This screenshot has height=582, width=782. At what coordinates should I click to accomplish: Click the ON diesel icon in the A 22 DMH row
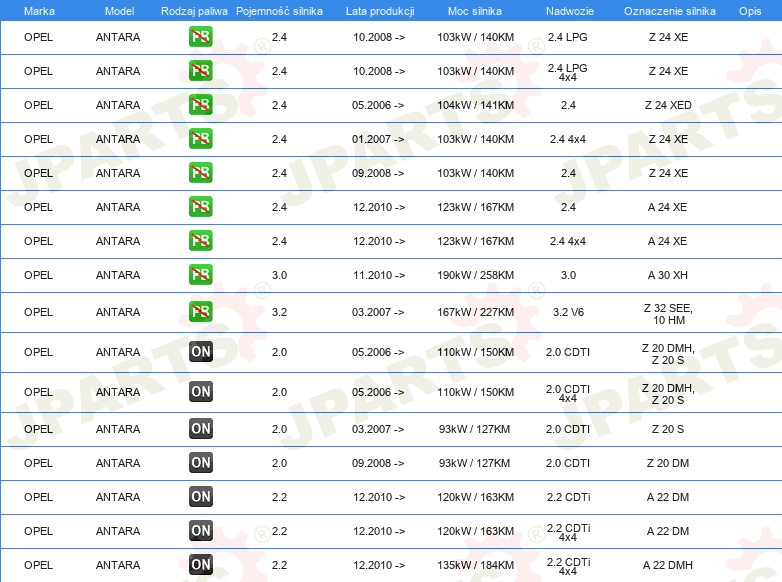coord(200,565)
